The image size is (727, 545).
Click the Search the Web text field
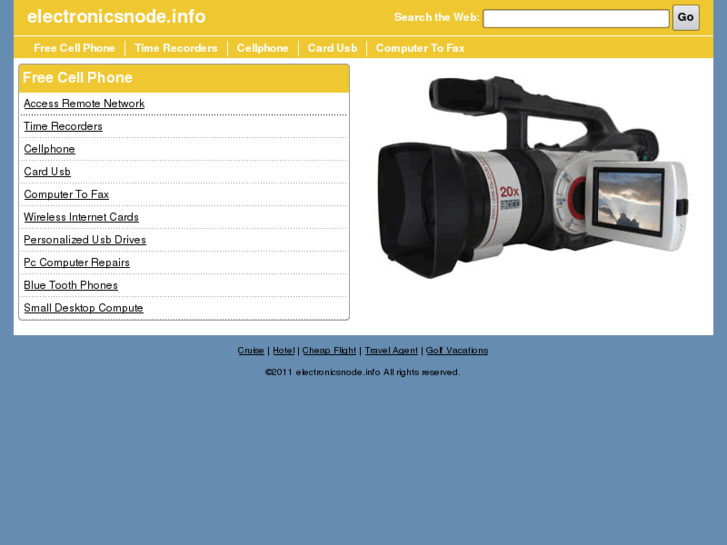point(575,19)
